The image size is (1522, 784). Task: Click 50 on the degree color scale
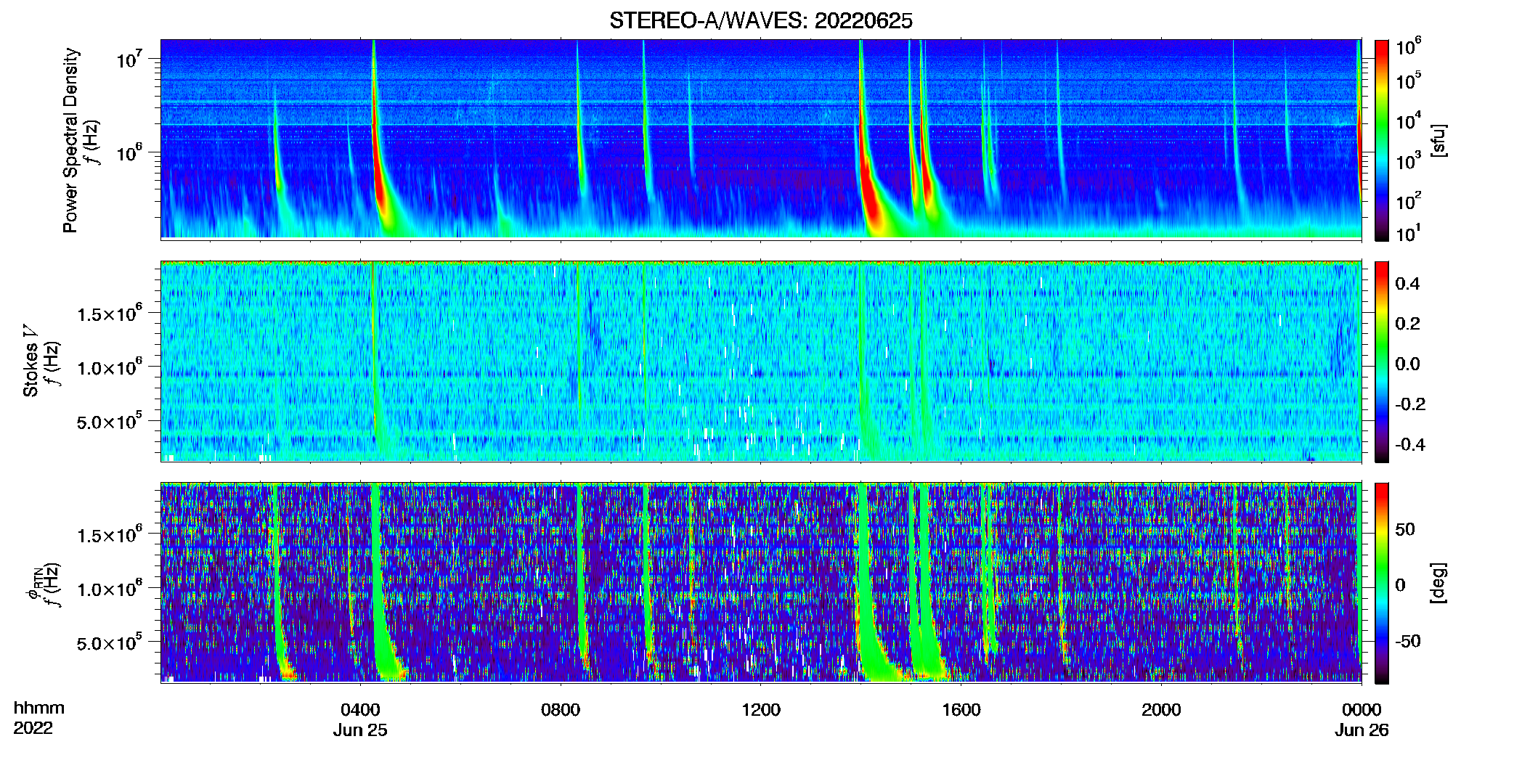pyautogui.click(x=1404, y=529)
